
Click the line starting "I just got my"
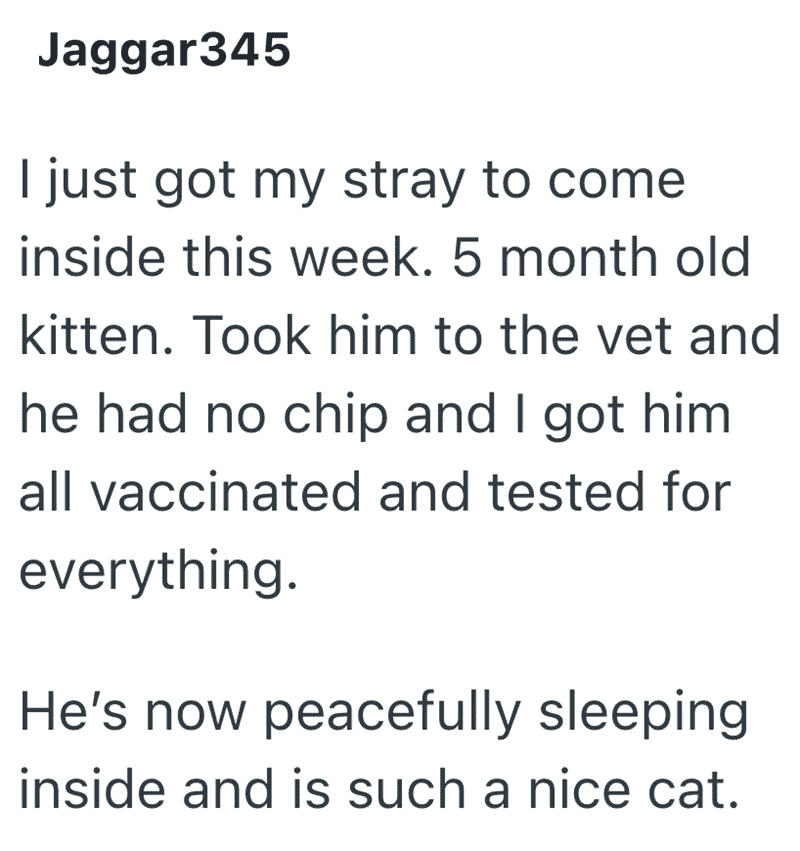click(352, 185)
